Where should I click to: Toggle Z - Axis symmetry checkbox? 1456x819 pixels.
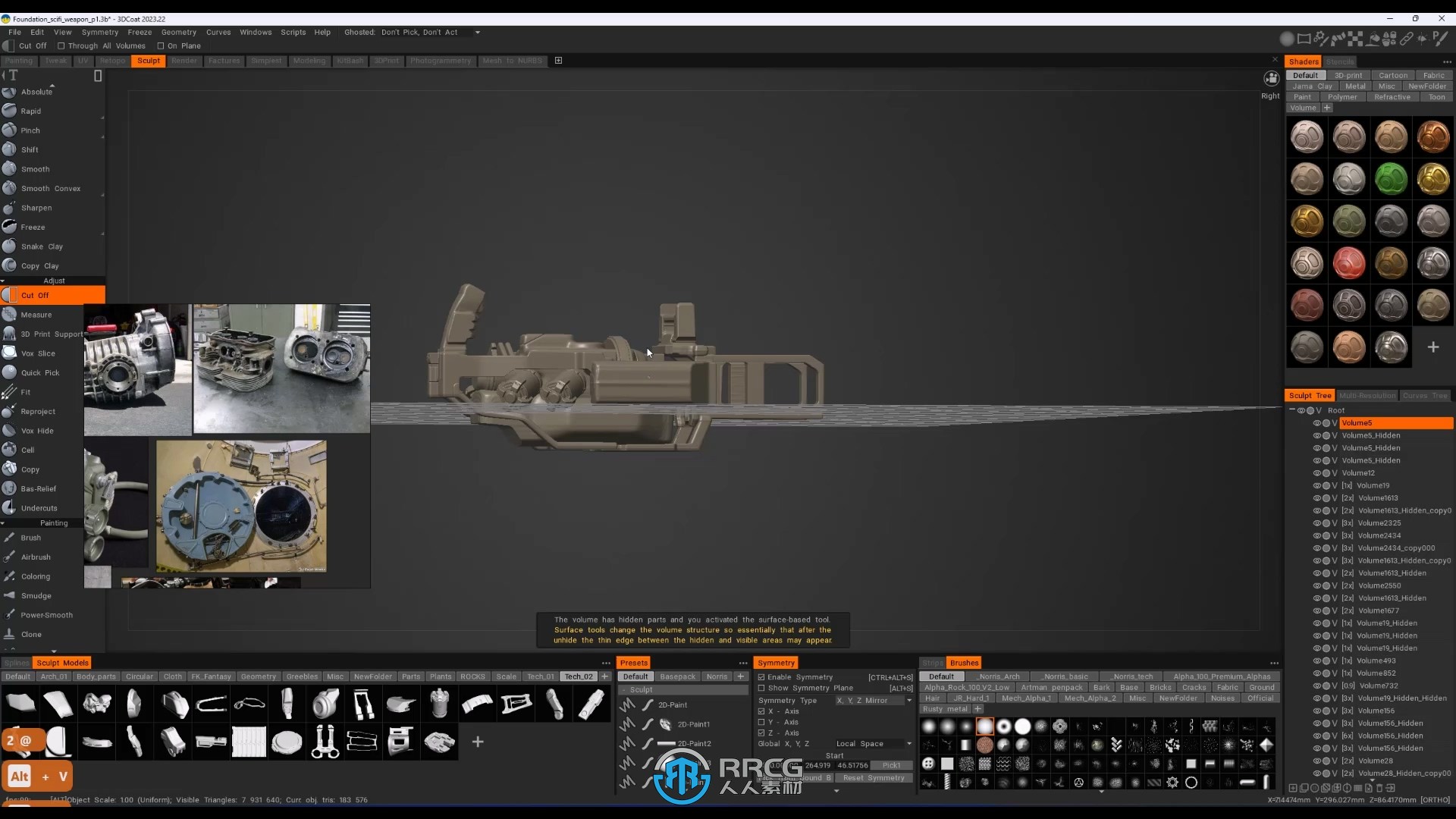pos(761,733)
